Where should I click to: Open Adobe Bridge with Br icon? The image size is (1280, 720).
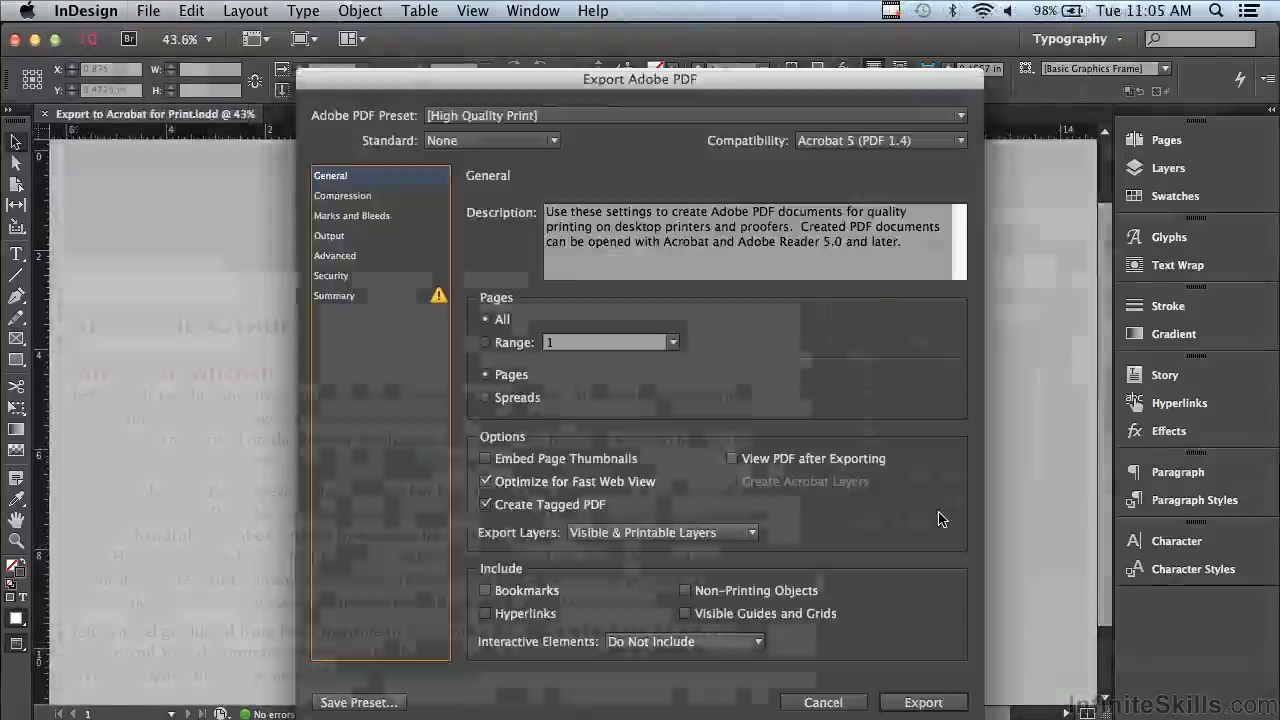[128, 39]
